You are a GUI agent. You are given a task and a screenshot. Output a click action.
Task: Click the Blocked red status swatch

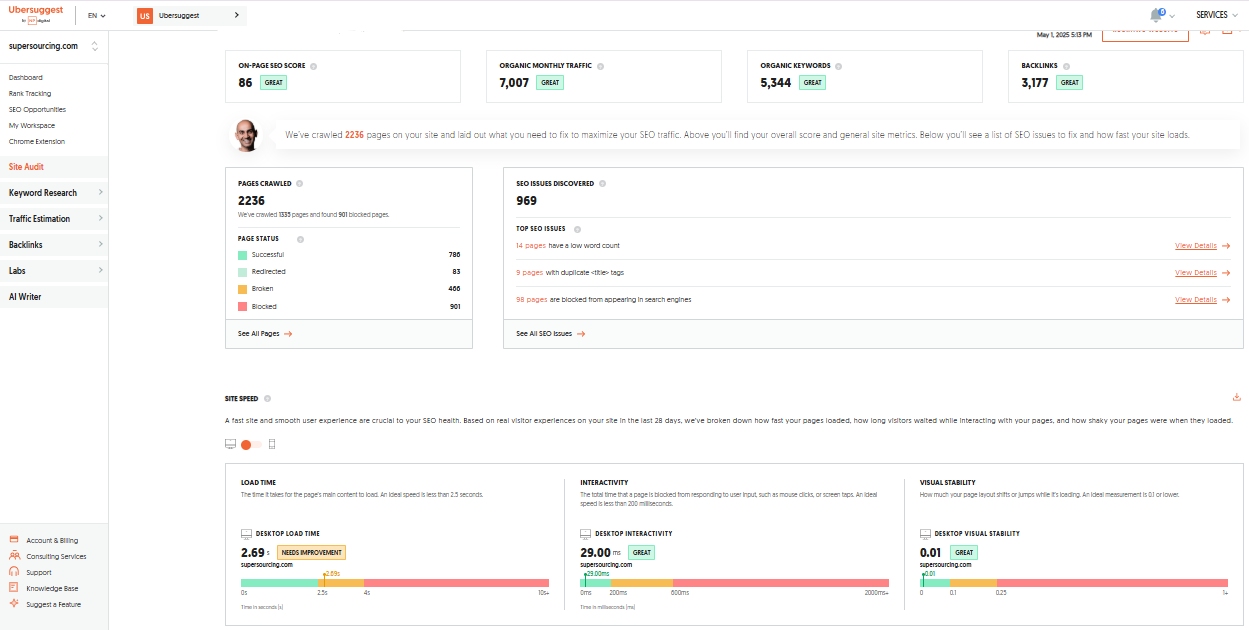click(x=242, y=306)
